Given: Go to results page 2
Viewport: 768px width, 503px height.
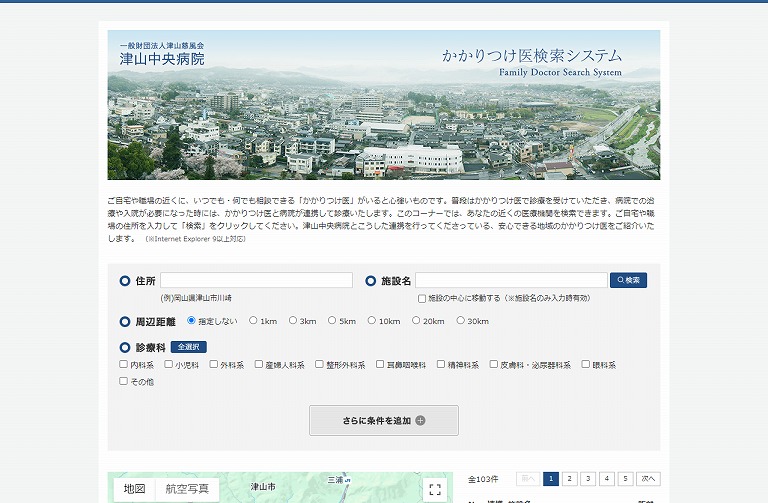Looking at the screenshot, I should click(x=570, y=479).
